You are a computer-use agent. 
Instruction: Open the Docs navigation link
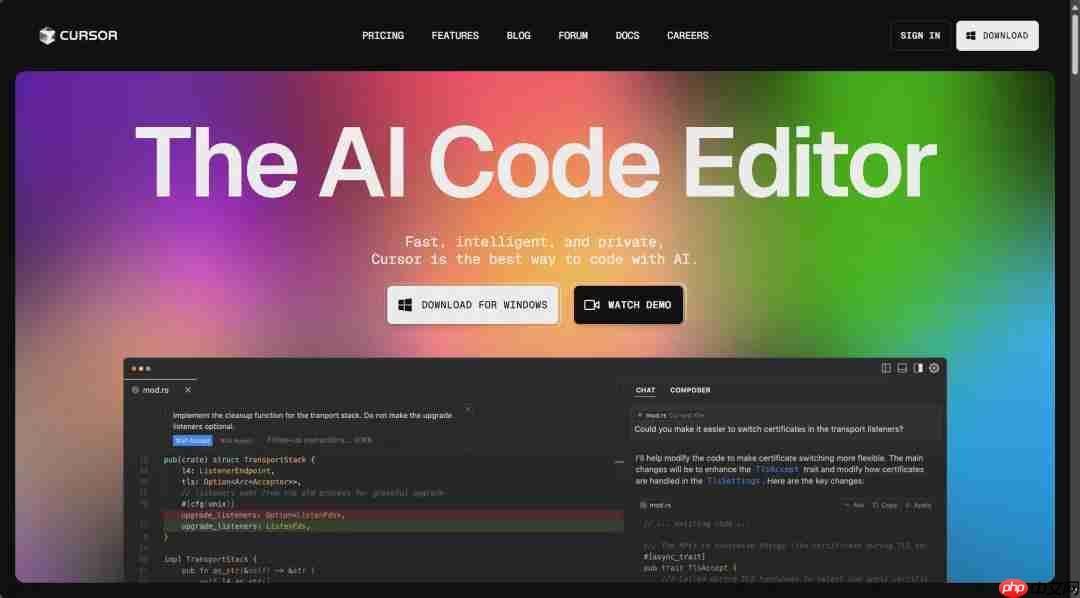pos(627,36)
